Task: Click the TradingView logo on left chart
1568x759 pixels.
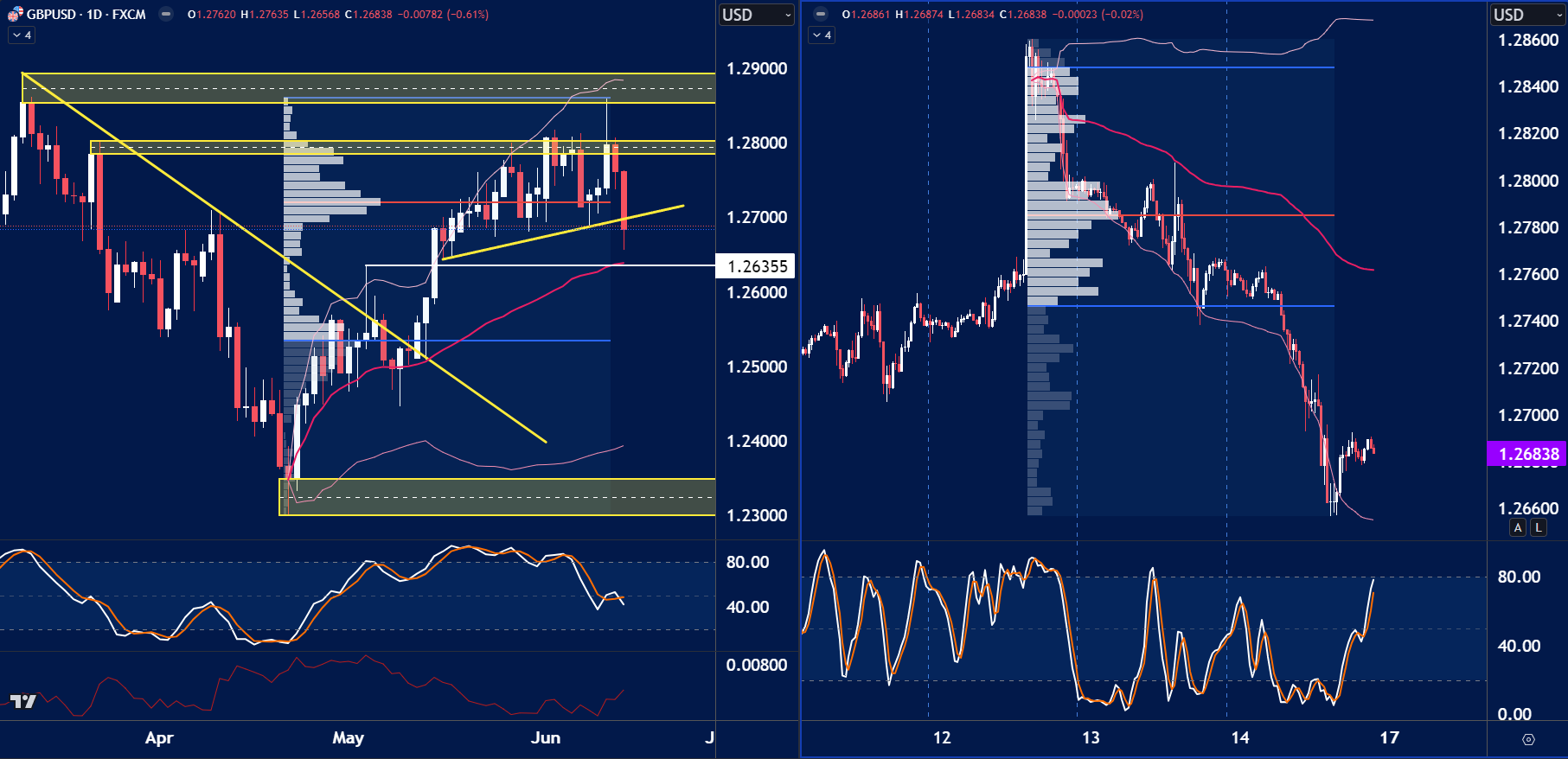Action: coord(23,701)
